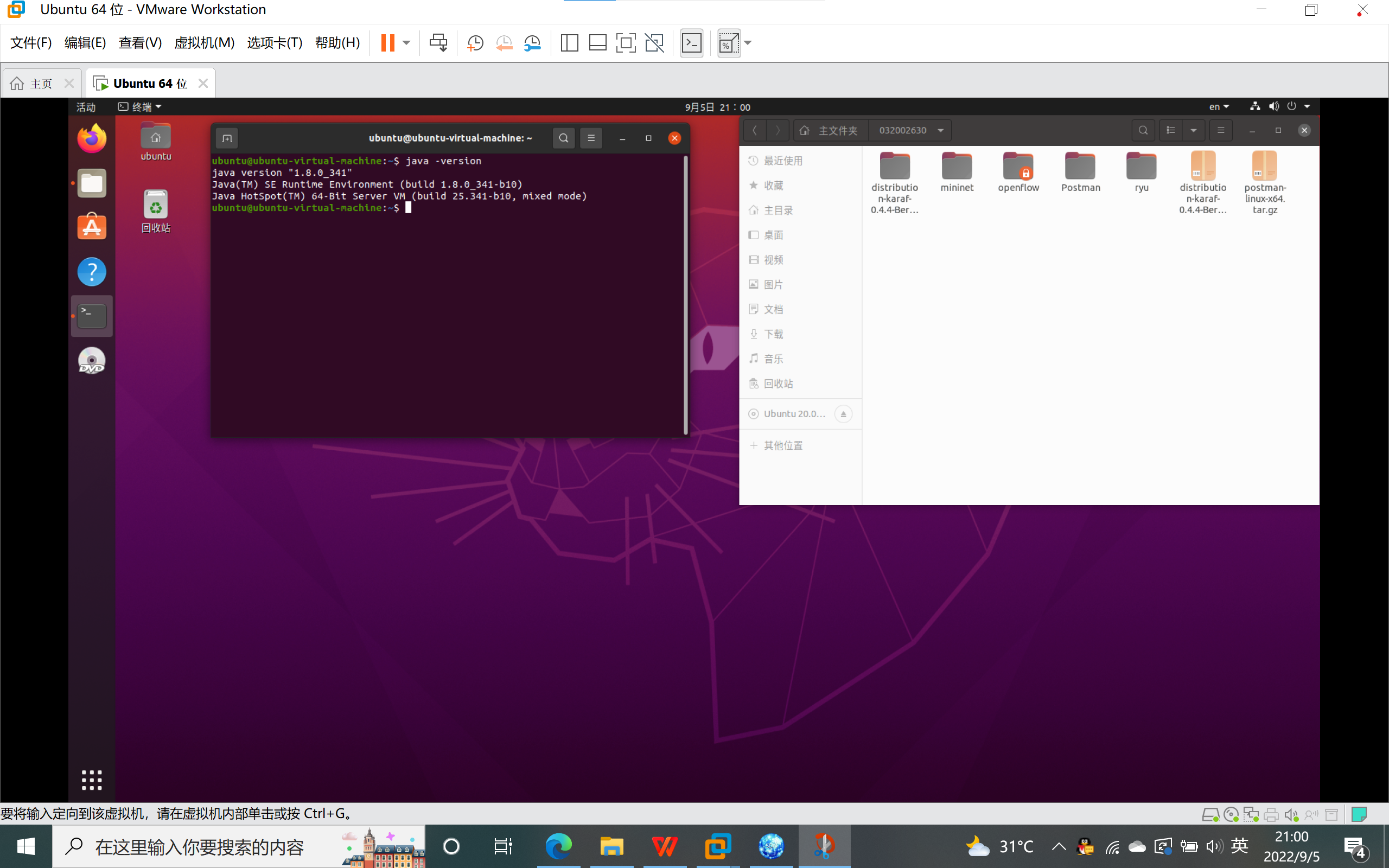
Task: Expand the file manager view options arrow
Action: pos(1193,130)
